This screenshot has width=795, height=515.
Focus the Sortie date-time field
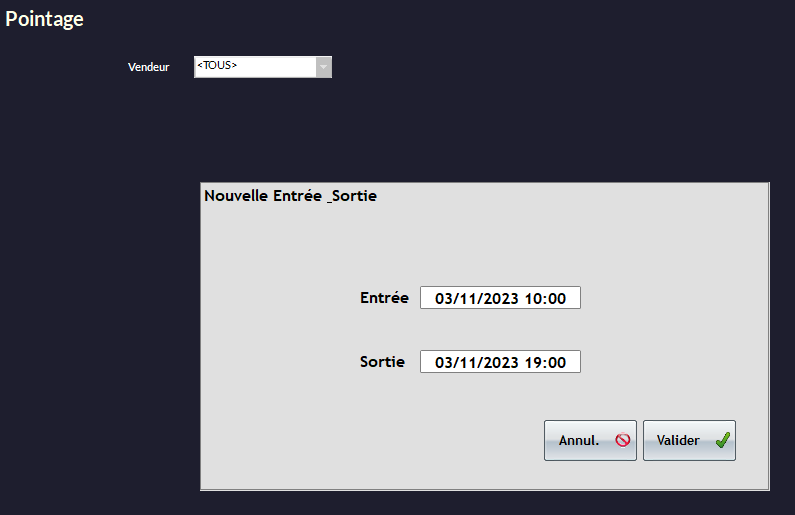[500, 362]
